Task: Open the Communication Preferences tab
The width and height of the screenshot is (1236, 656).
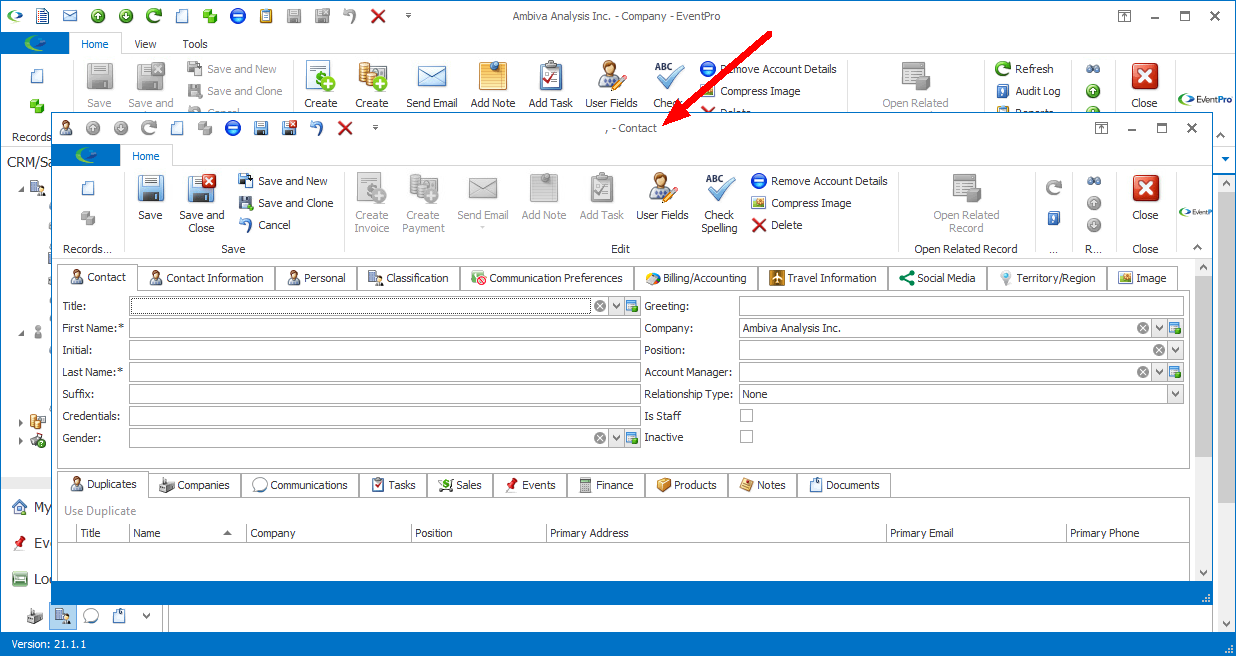Action: pyautogui.click(x=547, y=278)
